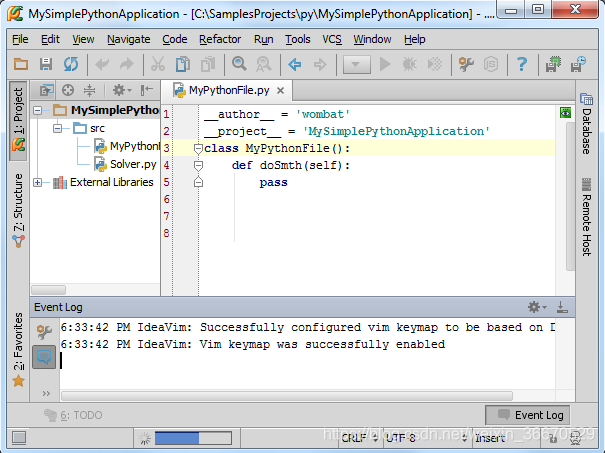Click Scroll from Source target icon

[x=68, y=90]
